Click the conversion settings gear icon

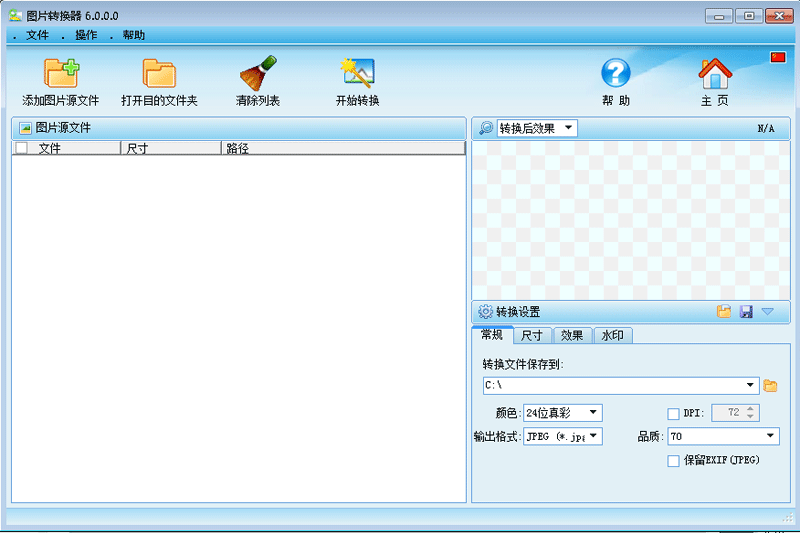click(x=485, y=311)
